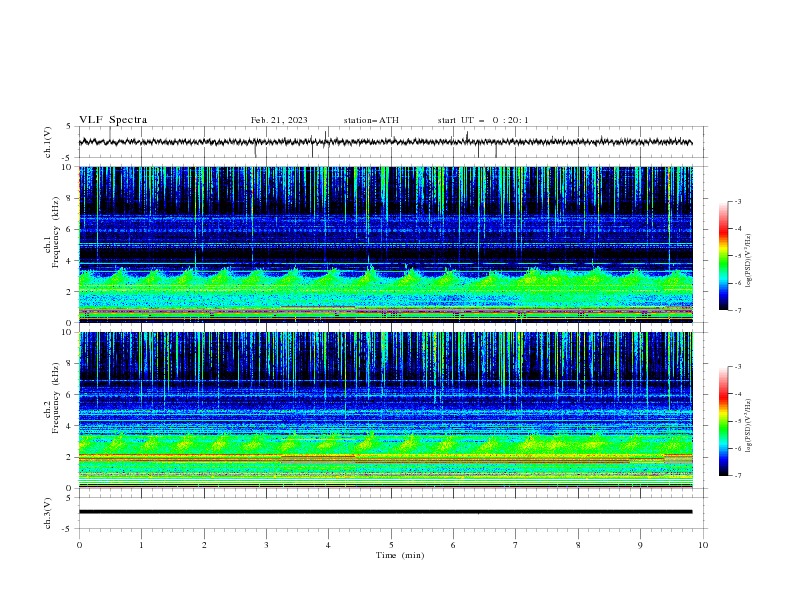Viewport: 792px width, 612px height.
Task: Click the "6" kHz tick of ch.1 spectrogram
Action: coord(69,229)
